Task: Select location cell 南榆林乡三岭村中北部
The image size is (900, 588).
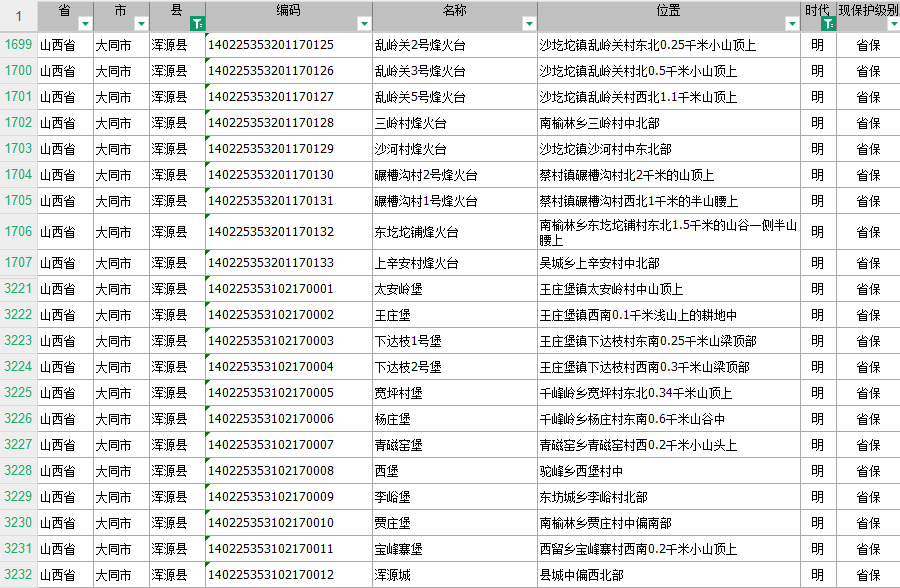Action: 669,123
